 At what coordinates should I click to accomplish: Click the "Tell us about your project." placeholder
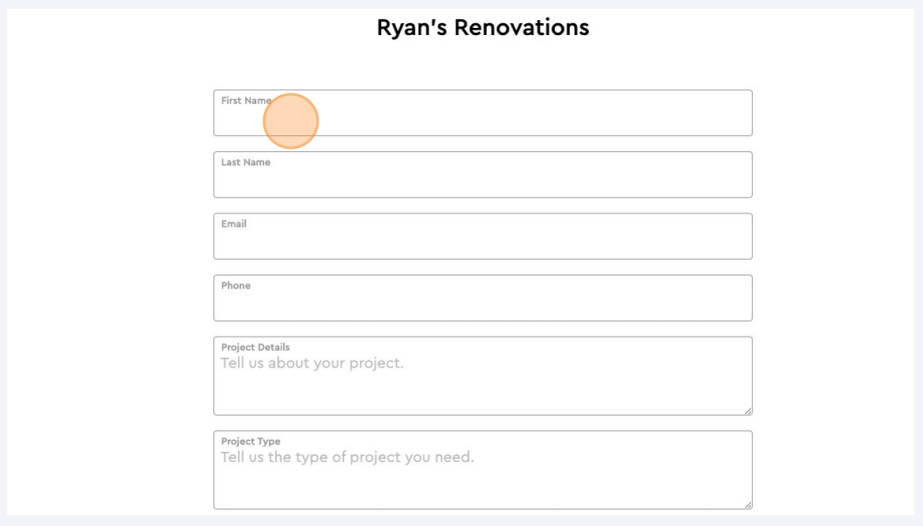coord(312,363)
